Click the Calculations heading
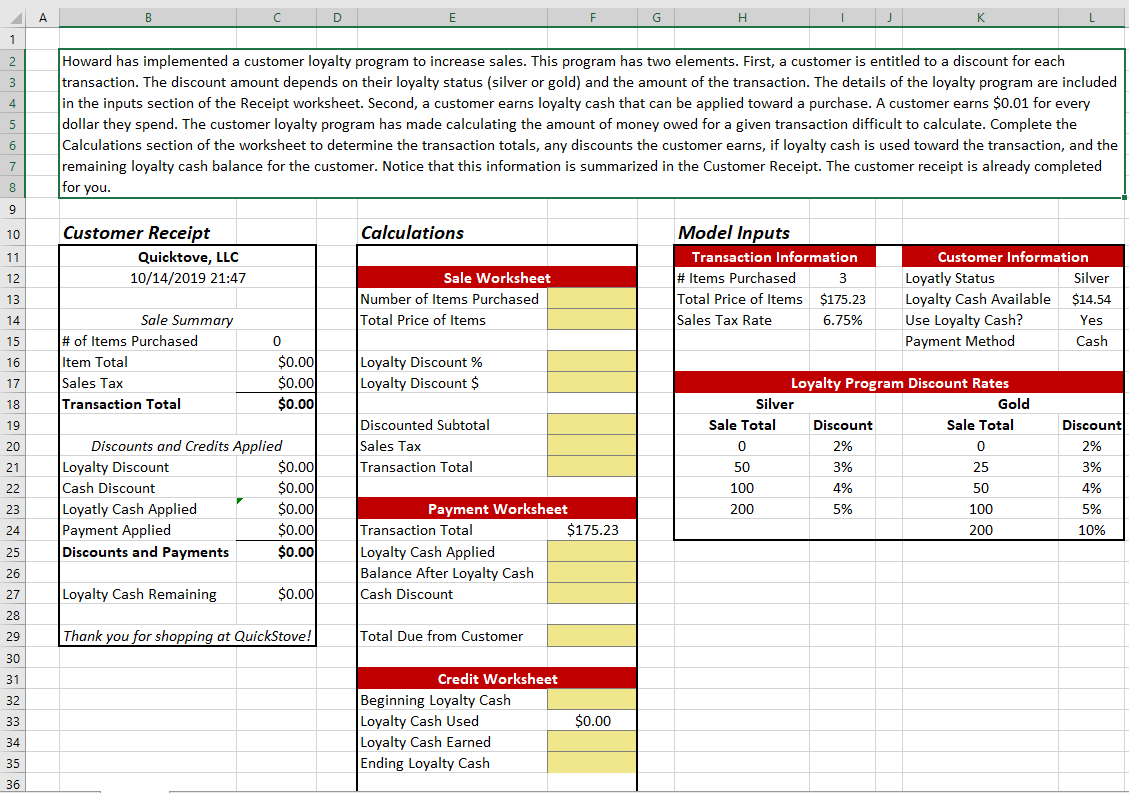The height and width of the screenshot is (793, 1129). pyautogui.click(x=412, y=233)
